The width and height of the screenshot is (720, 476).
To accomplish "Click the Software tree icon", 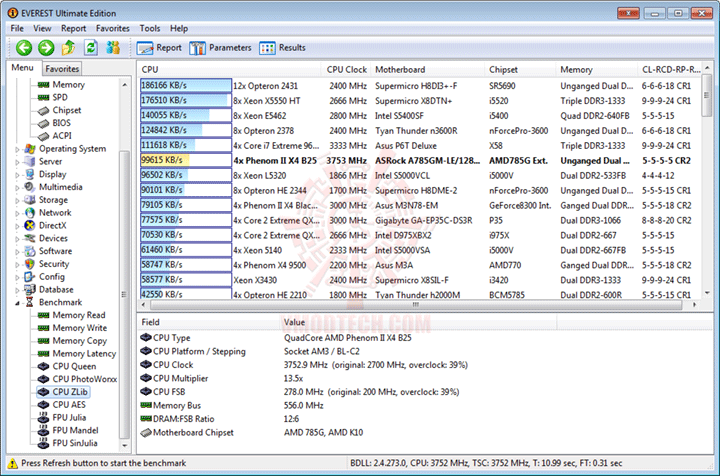I will tap(30, 251).
